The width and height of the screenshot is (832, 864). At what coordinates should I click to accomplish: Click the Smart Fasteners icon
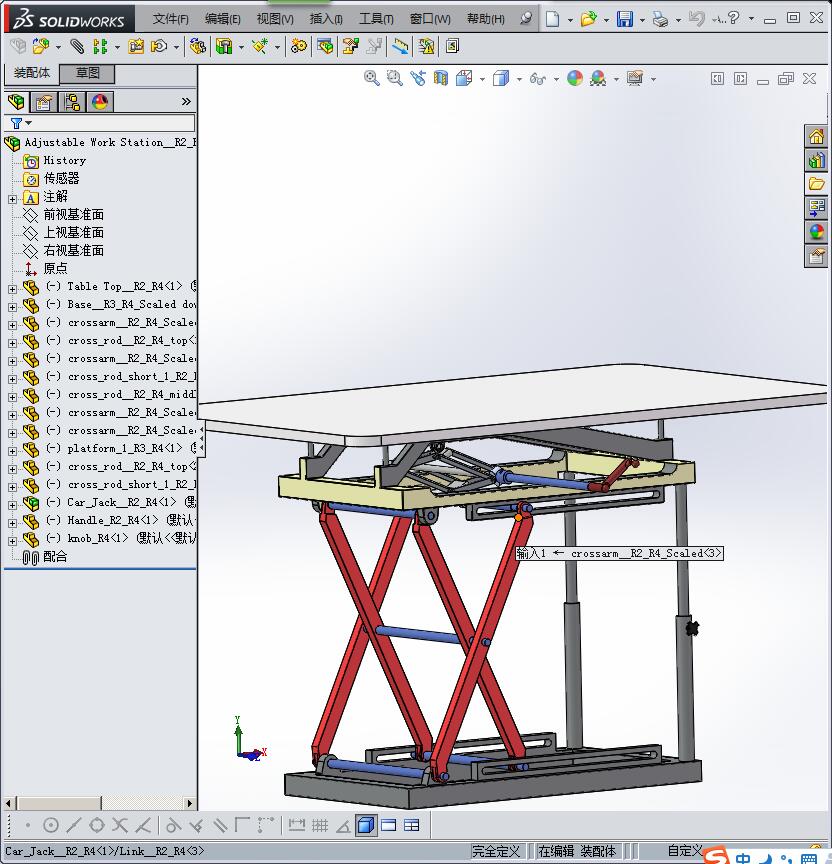(x=136, y=46)
